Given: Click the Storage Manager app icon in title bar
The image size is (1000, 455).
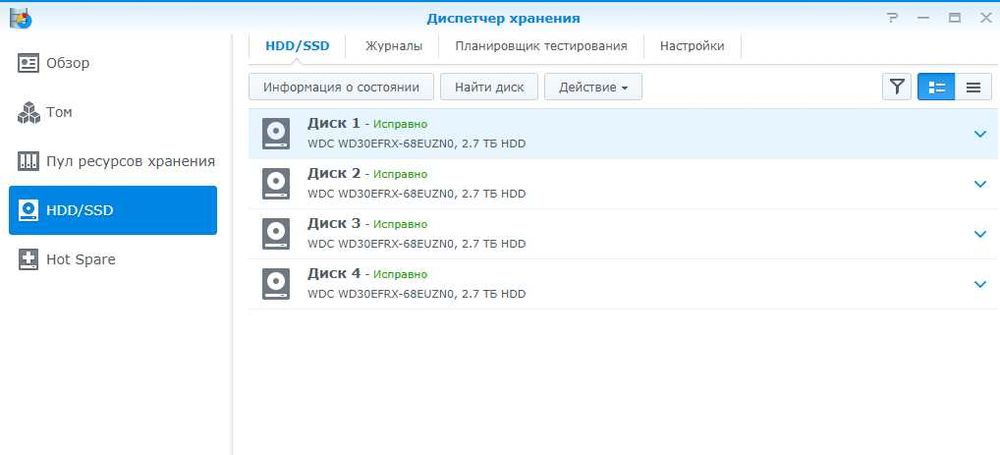Looking at the screenshot, I should tap(20, 18).
